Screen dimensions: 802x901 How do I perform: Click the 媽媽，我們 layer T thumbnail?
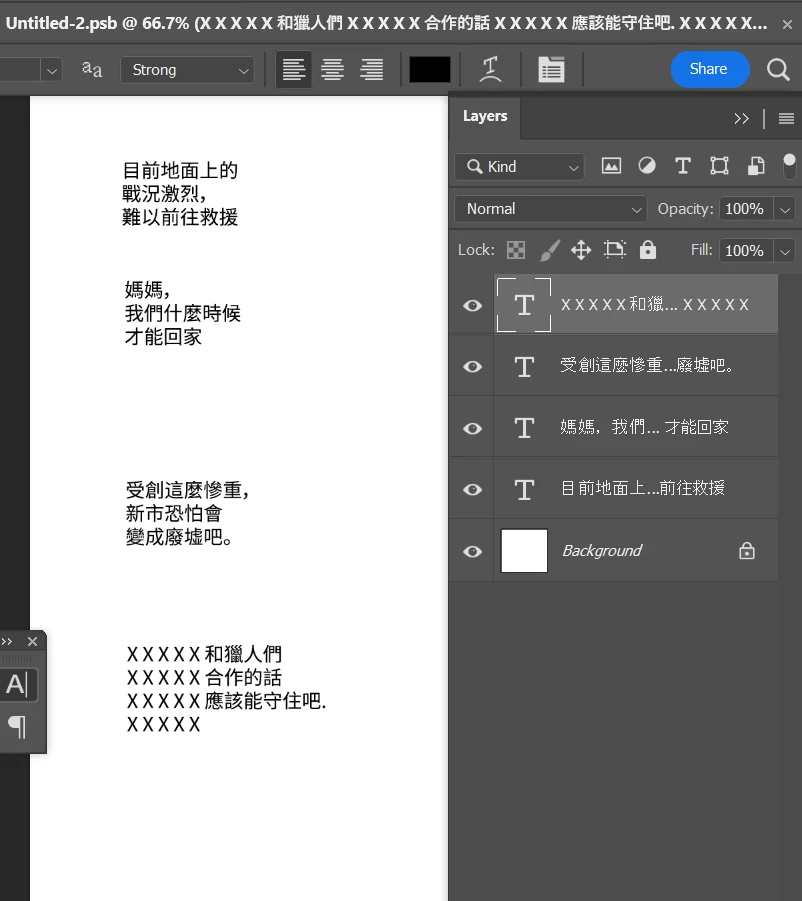[x=524, y=428]
